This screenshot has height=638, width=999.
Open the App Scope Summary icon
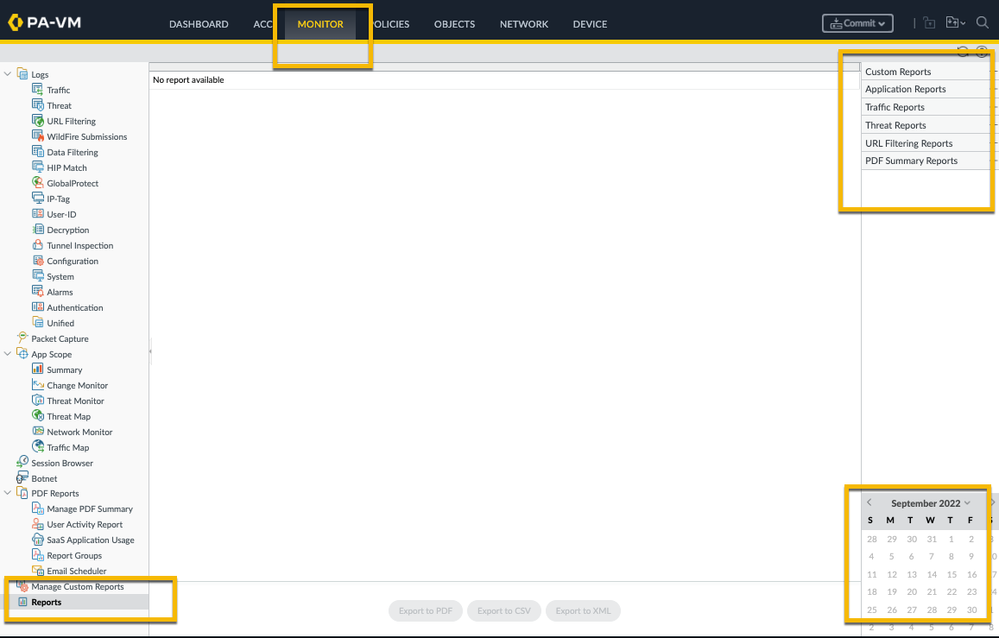(38, 369)
